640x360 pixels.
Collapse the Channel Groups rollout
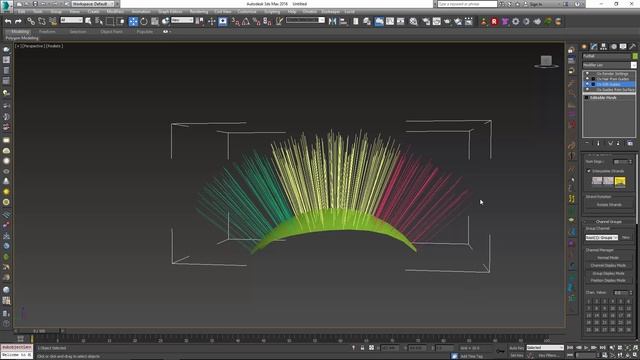[x=608, y=222]
